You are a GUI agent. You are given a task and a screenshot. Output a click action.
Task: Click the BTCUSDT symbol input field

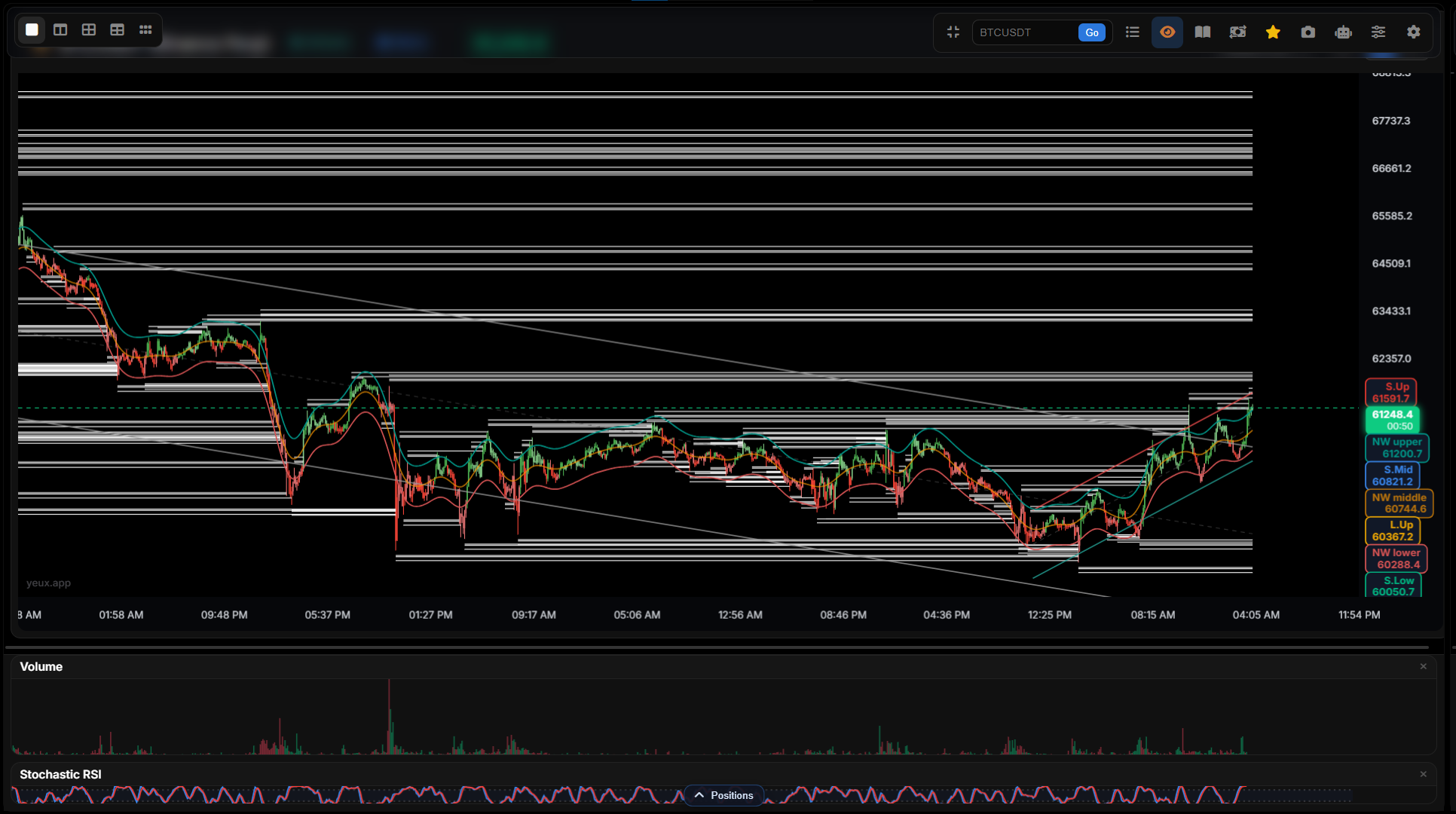tap(1025, 32)
